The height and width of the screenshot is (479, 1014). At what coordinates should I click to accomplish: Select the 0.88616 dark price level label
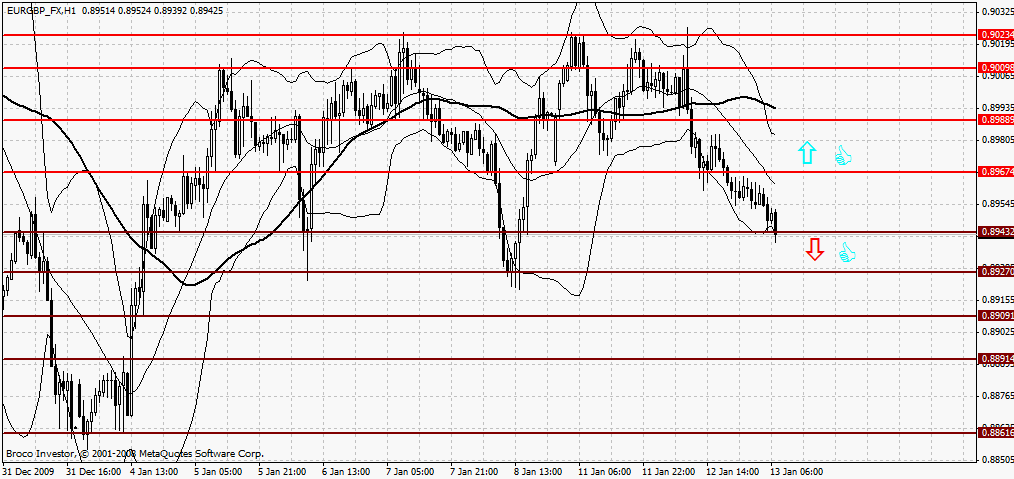pos(997,432)
